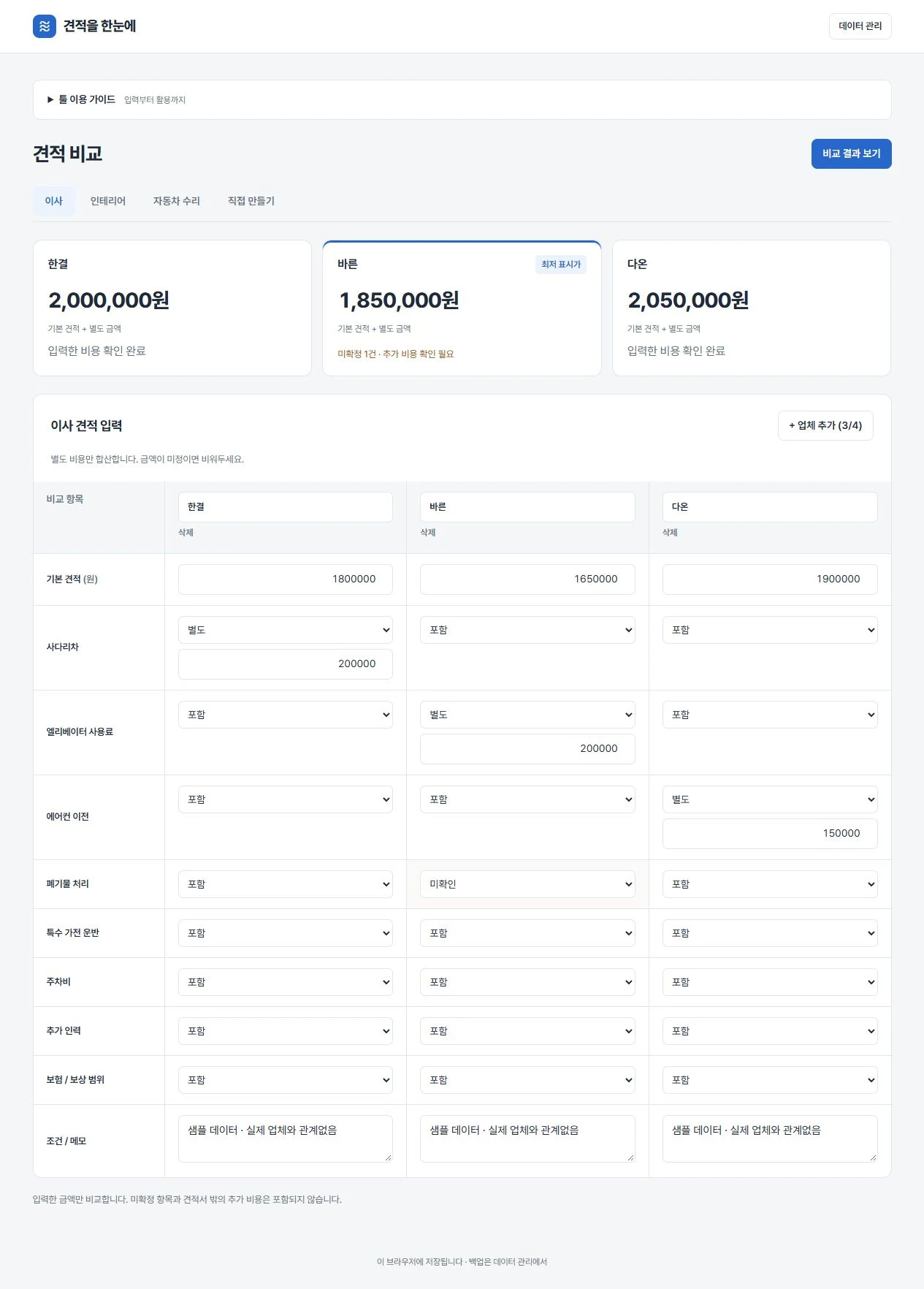This screenshot has width=924, height=1289.
Task: Click 다온 기본 견적 field showing 1900000
Action: [770, 579]
